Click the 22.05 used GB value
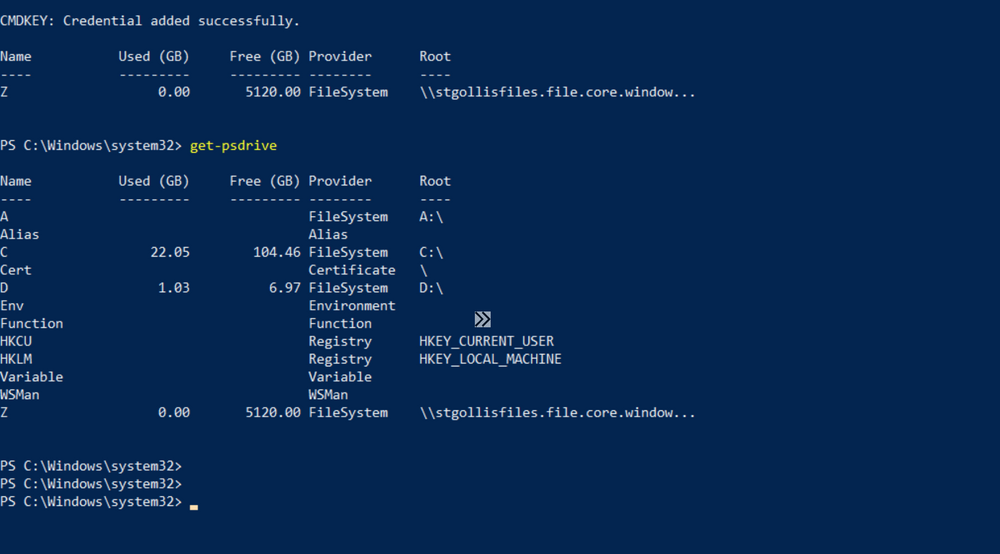1000x554 pixels. (169, 253)
